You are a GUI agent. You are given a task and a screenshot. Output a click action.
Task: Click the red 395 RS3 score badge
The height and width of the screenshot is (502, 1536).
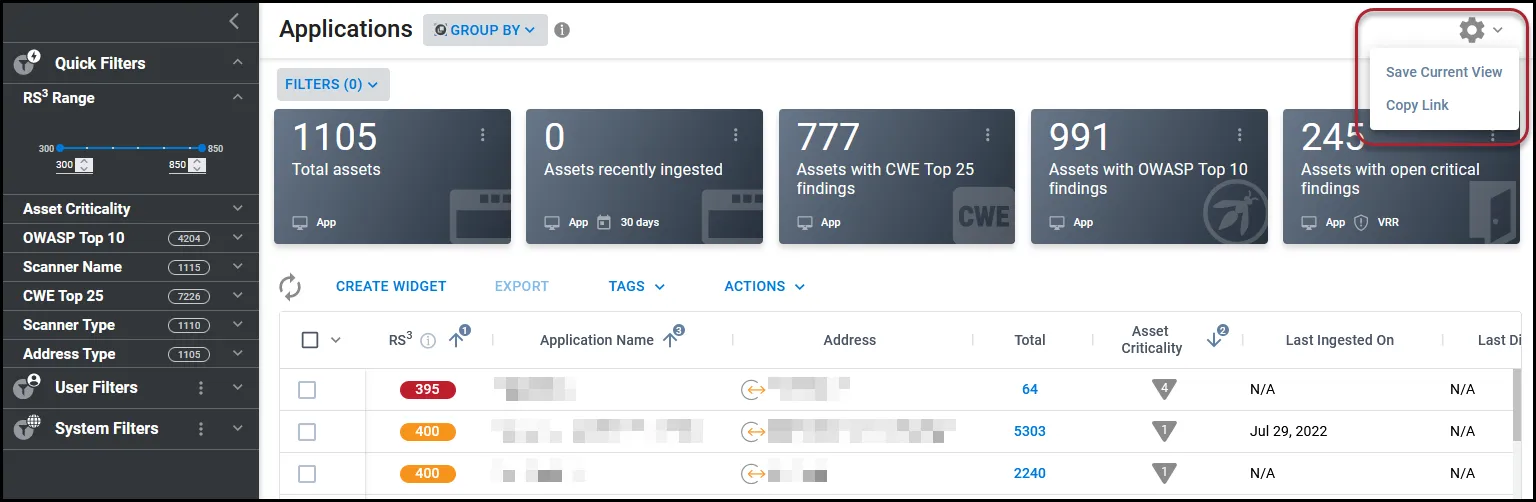point(428,390)
